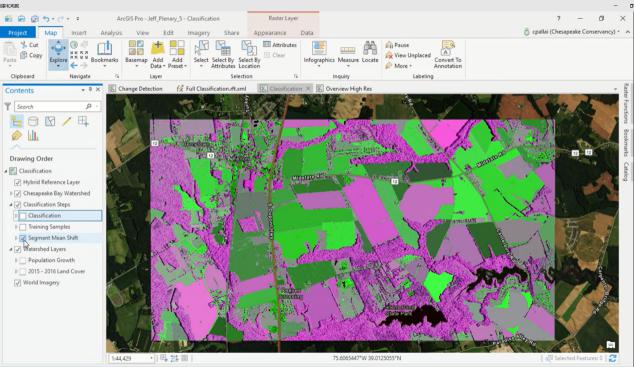The height and width of the screenshot is (367, 634).
Task: Switch to List By Charts view
Action: click(x=33, y=136)
